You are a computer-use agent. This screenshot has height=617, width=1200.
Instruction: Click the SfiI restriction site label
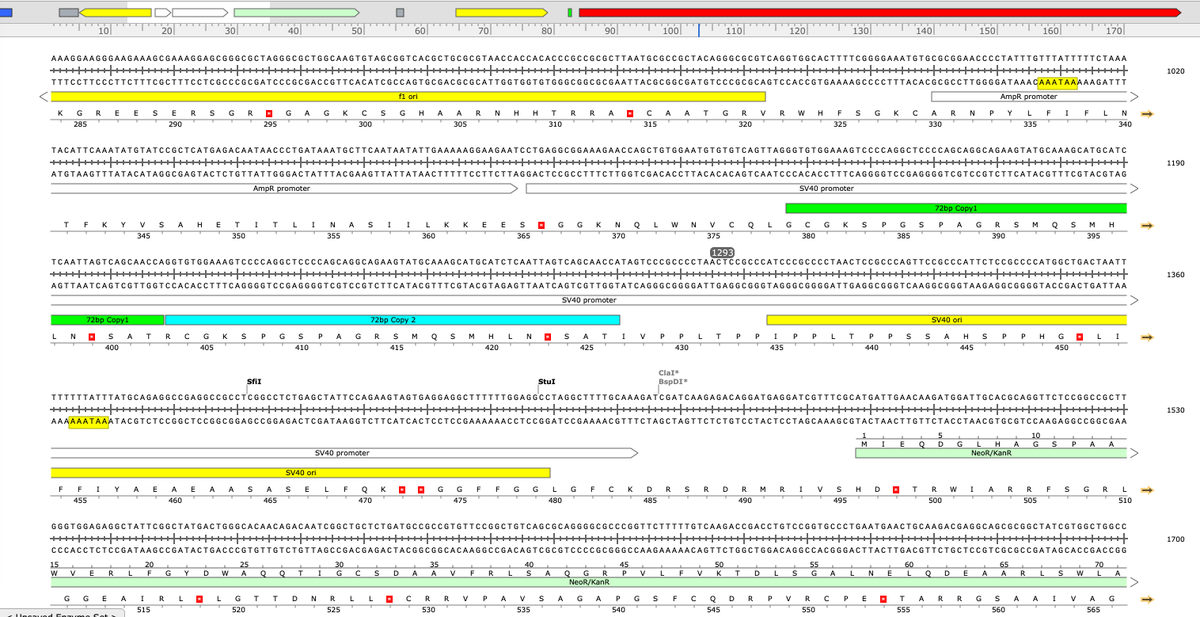[x=255, y=382]
